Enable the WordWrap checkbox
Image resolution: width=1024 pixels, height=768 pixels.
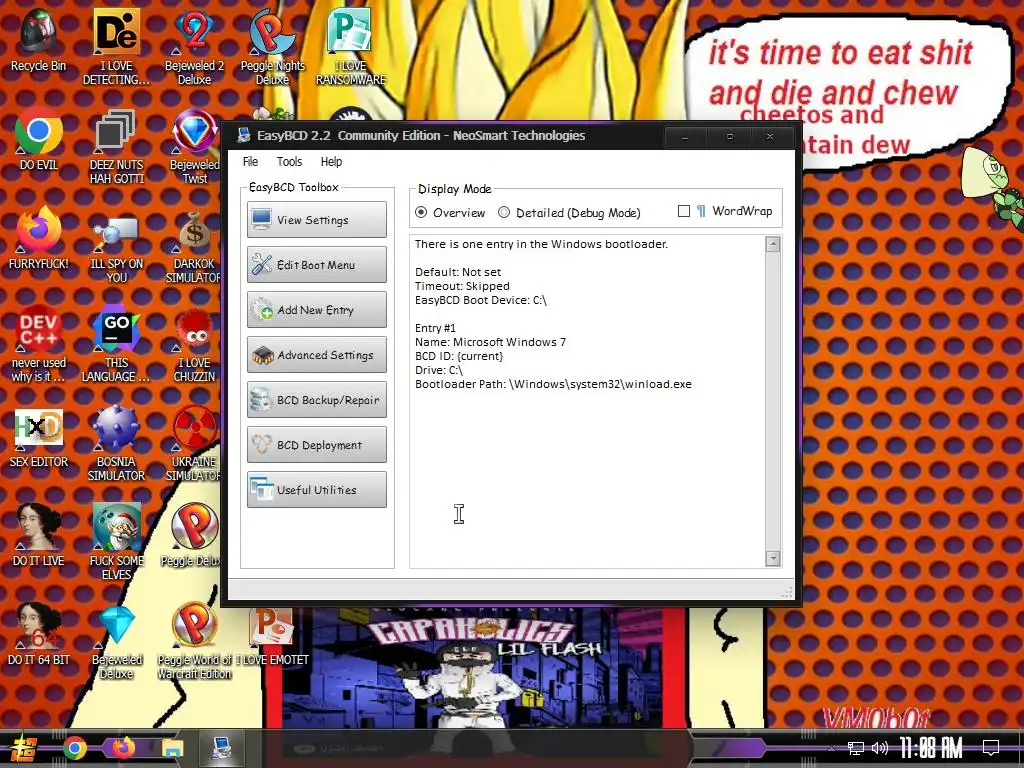tap(684, 211)
